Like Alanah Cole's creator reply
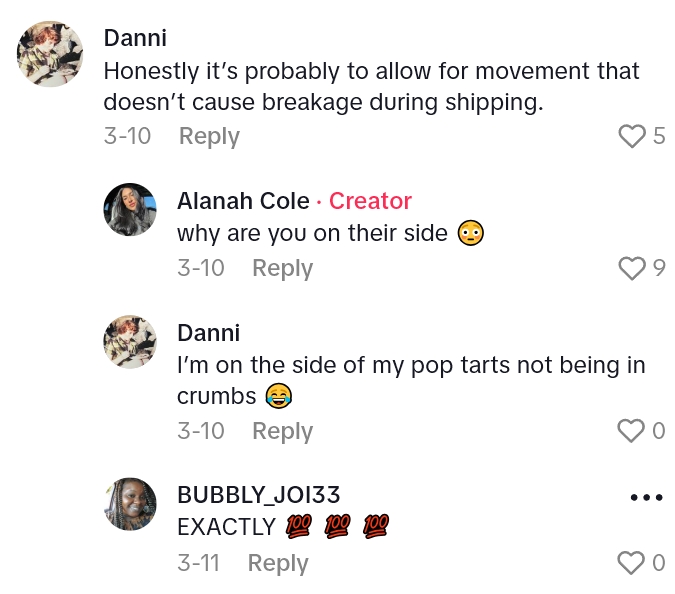 pyautogui.click(x=631, y=268)
